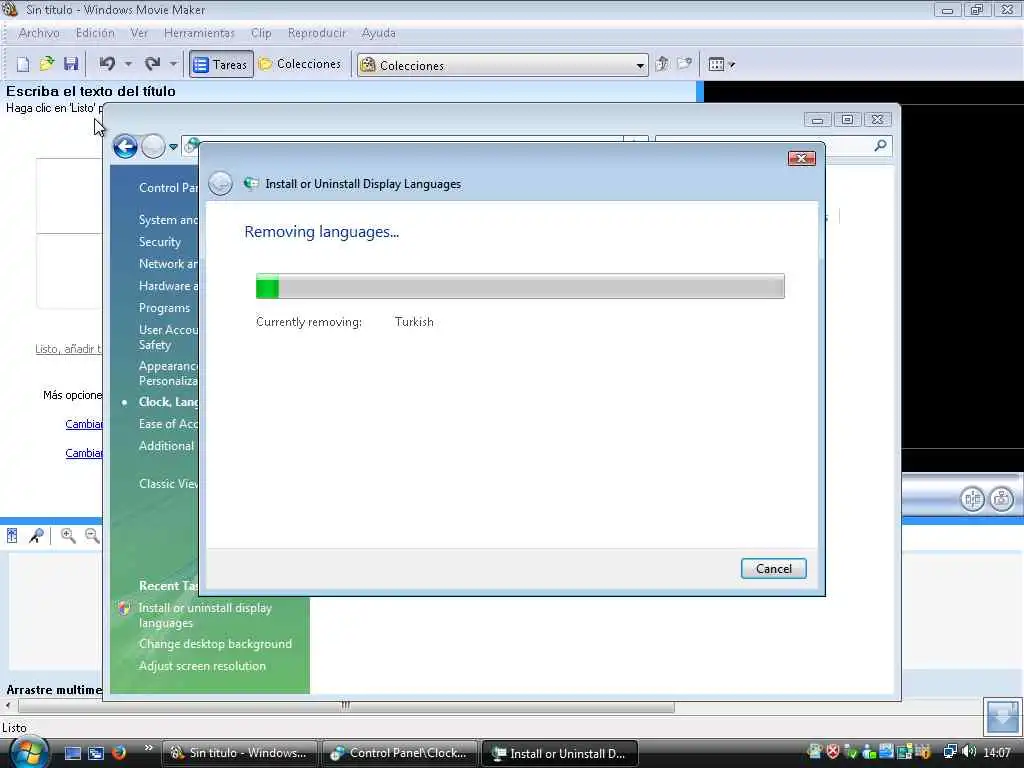
Task: Open the Edición menu
Action: [x=95, y=33]
